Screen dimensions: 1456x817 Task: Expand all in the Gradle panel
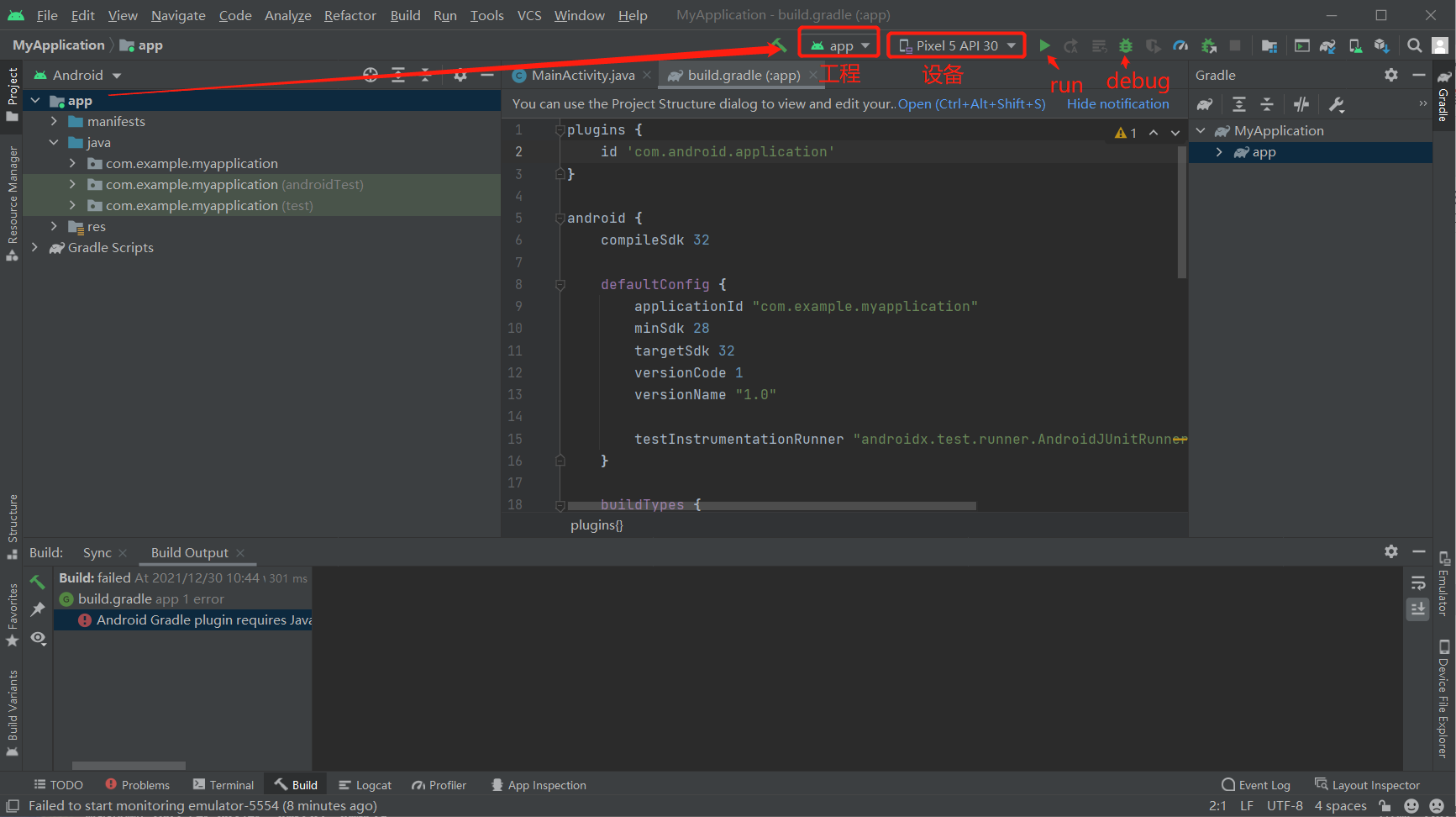(1239, 104)
